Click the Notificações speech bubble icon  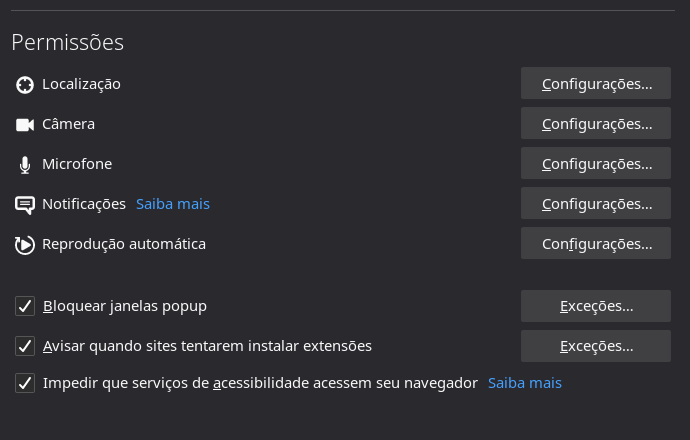click(x=25, y=205)
